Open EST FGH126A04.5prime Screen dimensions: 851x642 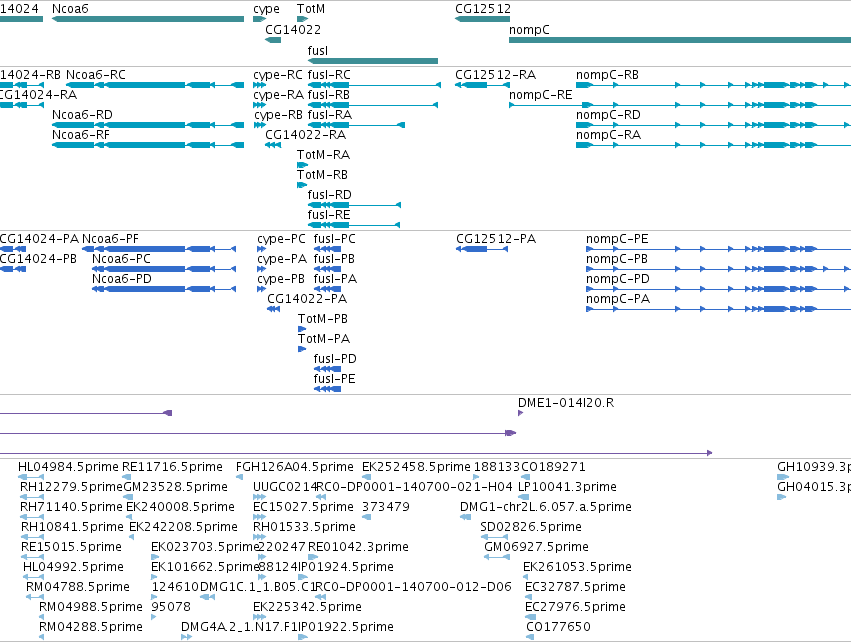295,467
